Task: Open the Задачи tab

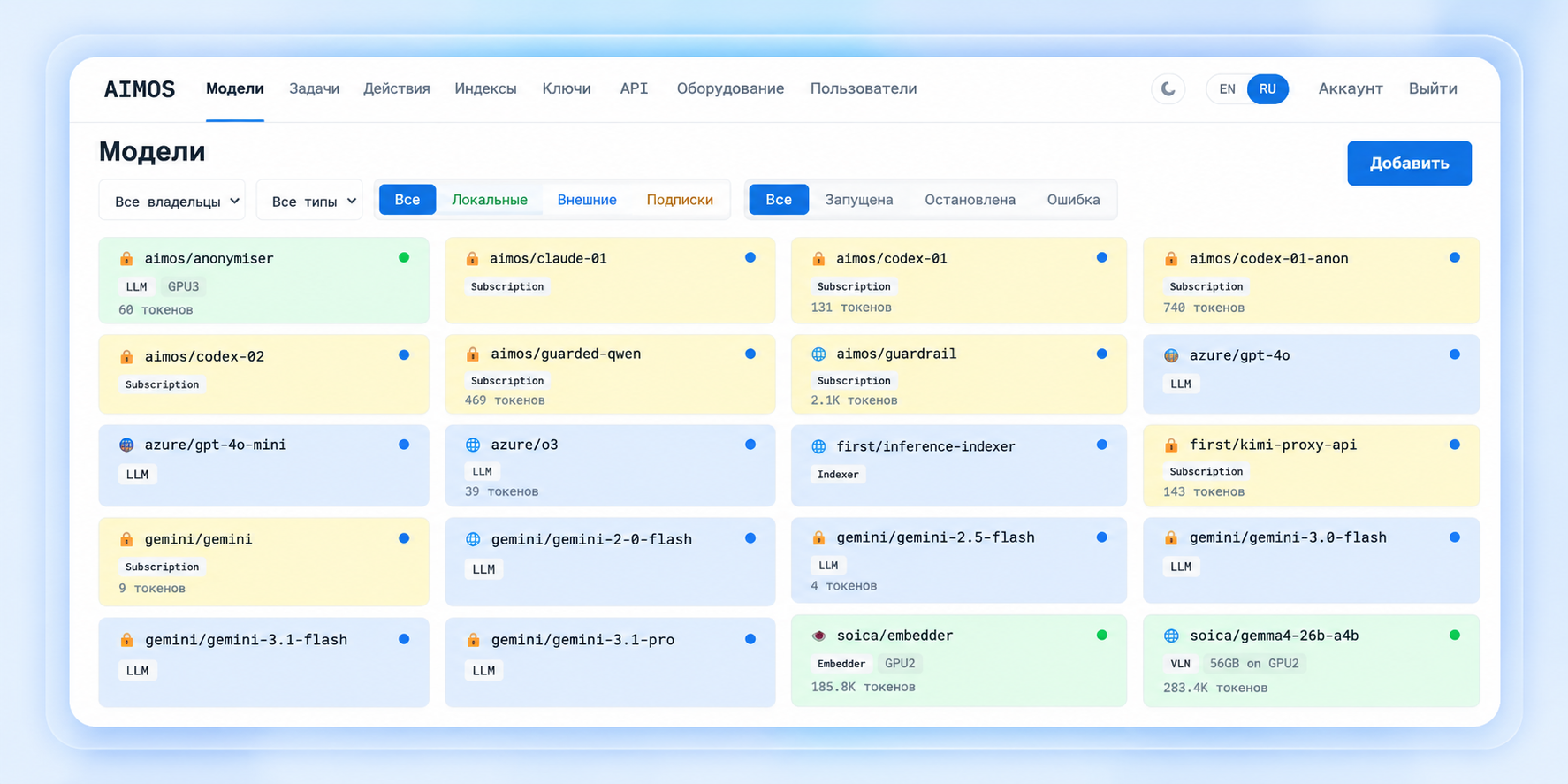Action: pos(314,88)
